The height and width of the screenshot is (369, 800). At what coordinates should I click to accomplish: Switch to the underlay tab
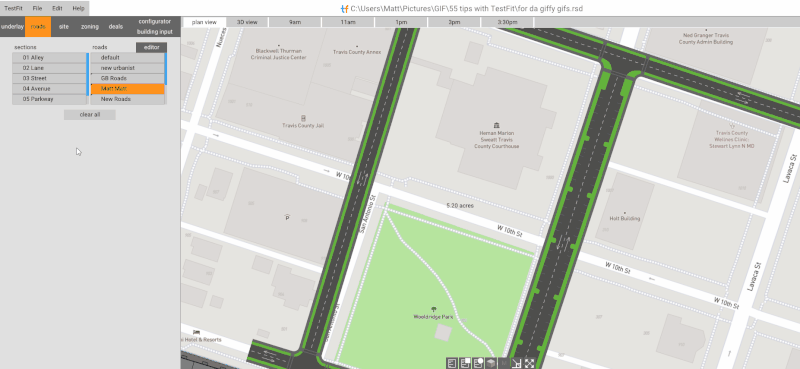point(12,27)
